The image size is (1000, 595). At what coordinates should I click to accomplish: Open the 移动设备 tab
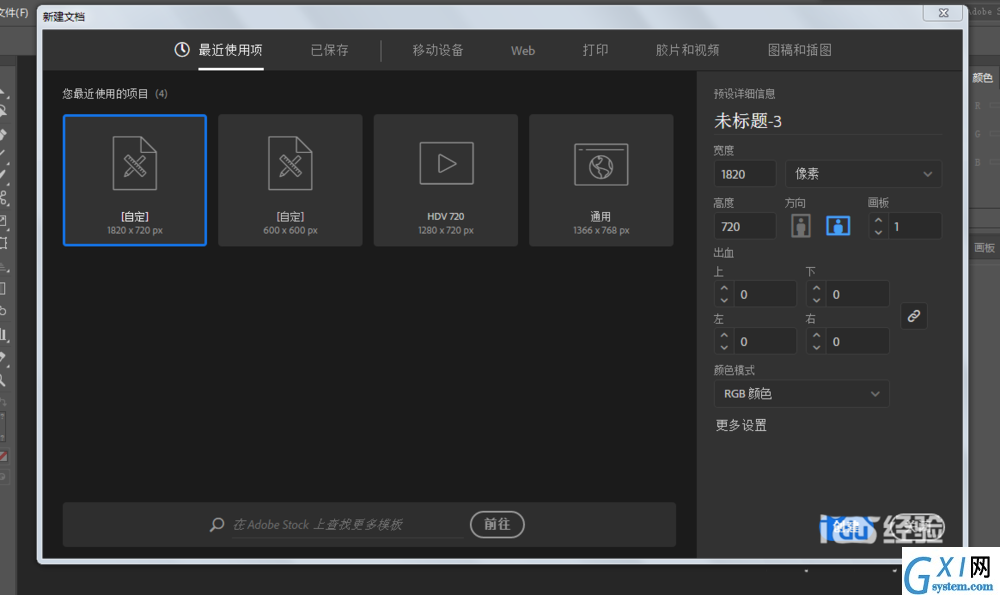click(438, 50)
